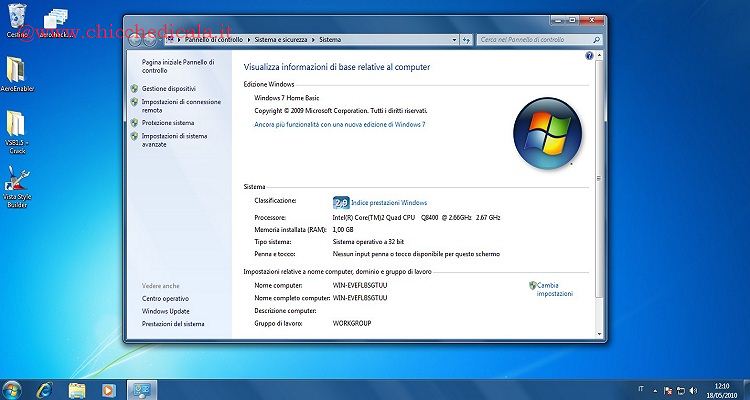
Task: Expand the address bar history dropdown arrow
Action: click(454, 39)
